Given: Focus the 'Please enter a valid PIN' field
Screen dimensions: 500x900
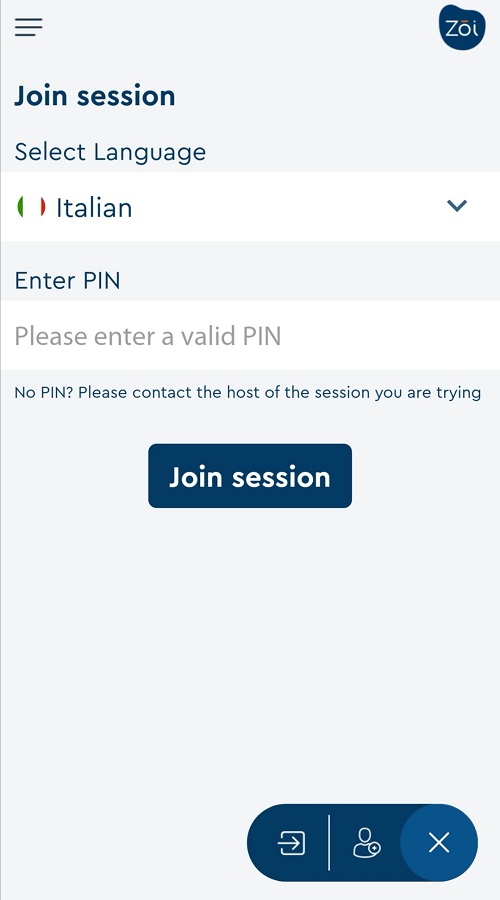Looking at the screenshot, I should click(250, 336).
